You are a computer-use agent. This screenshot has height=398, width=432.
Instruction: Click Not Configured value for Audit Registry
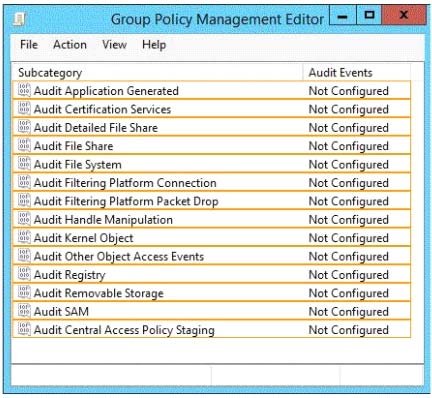(349, 275)
